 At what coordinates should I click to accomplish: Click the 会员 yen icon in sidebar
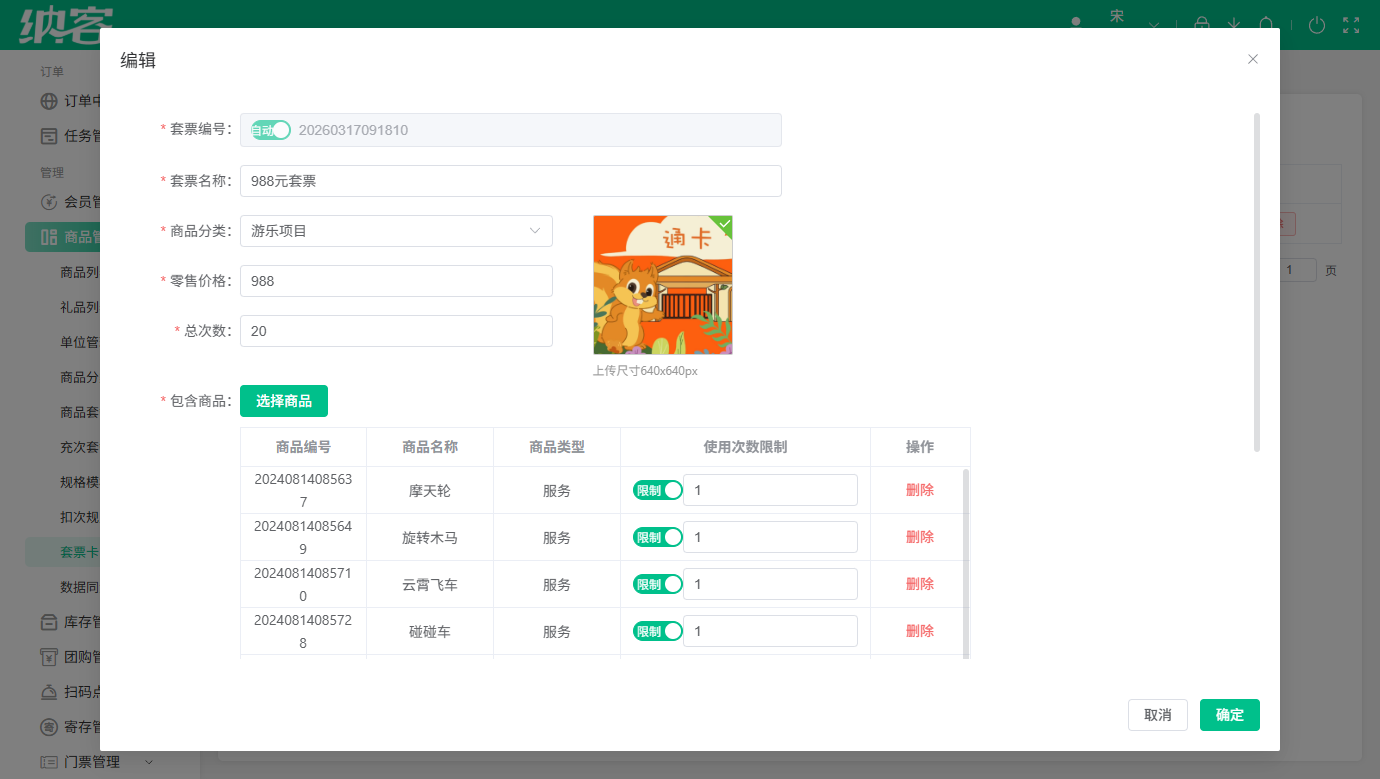coord(48,202)
